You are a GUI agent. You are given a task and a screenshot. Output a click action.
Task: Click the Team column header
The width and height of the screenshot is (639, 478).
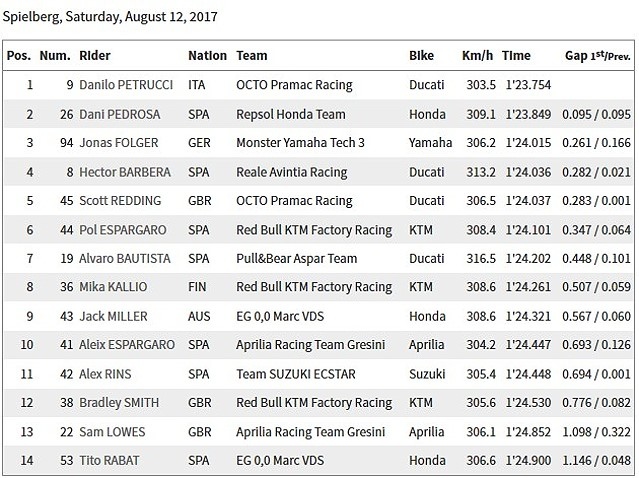pos(252,56)
